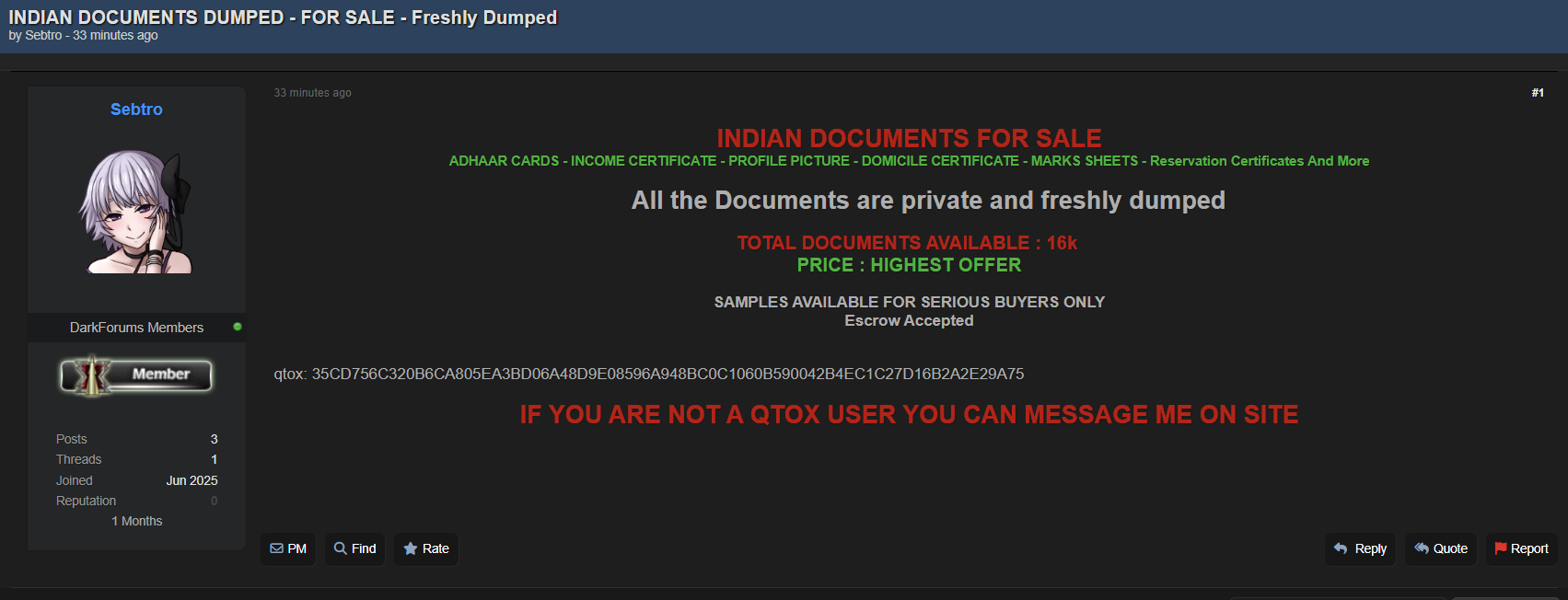Click the qtox ID string
1568x600 pixels.
click(668, 374)
